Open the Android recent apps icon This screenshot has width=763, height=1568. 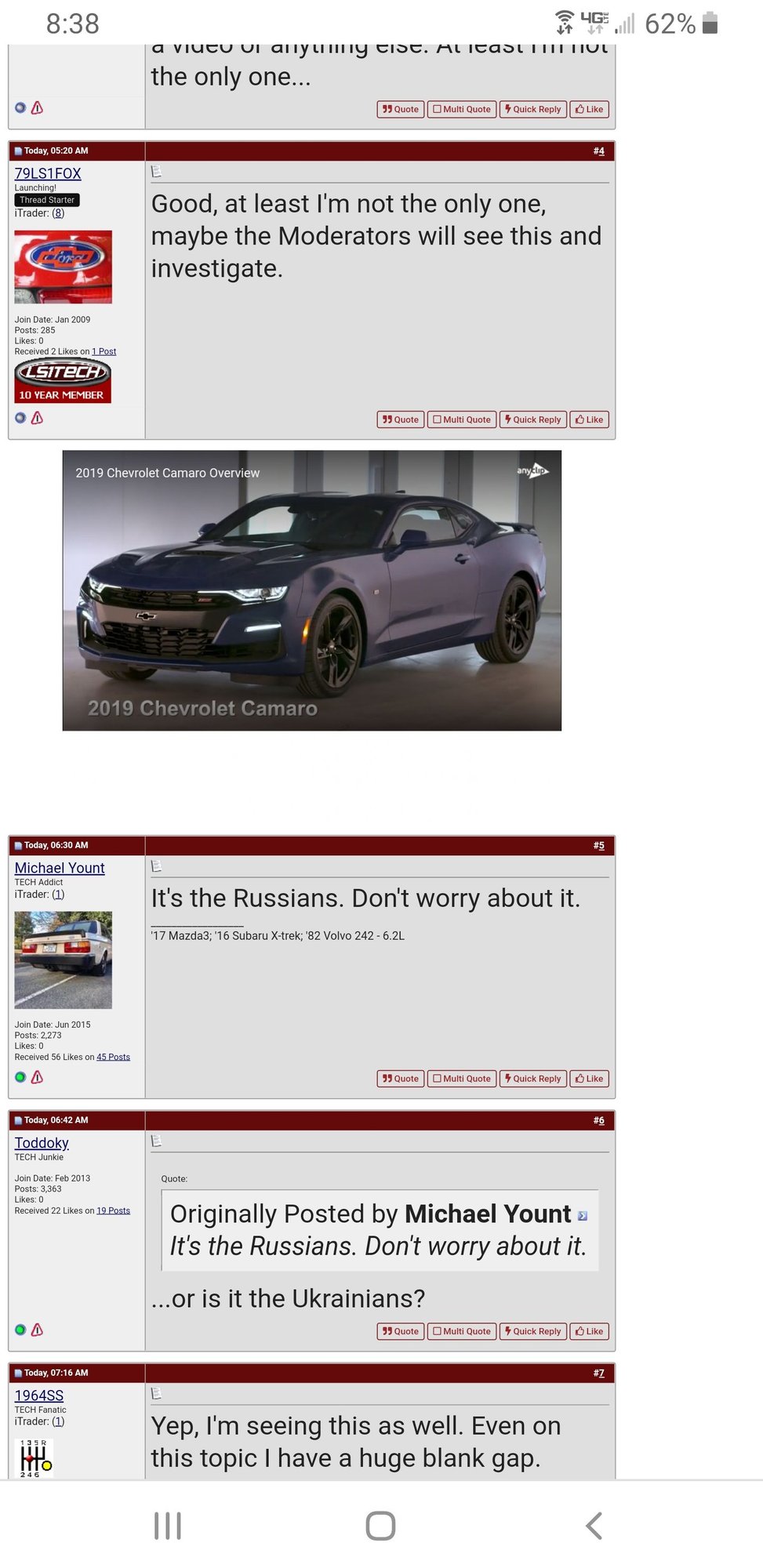(168, 1526)
